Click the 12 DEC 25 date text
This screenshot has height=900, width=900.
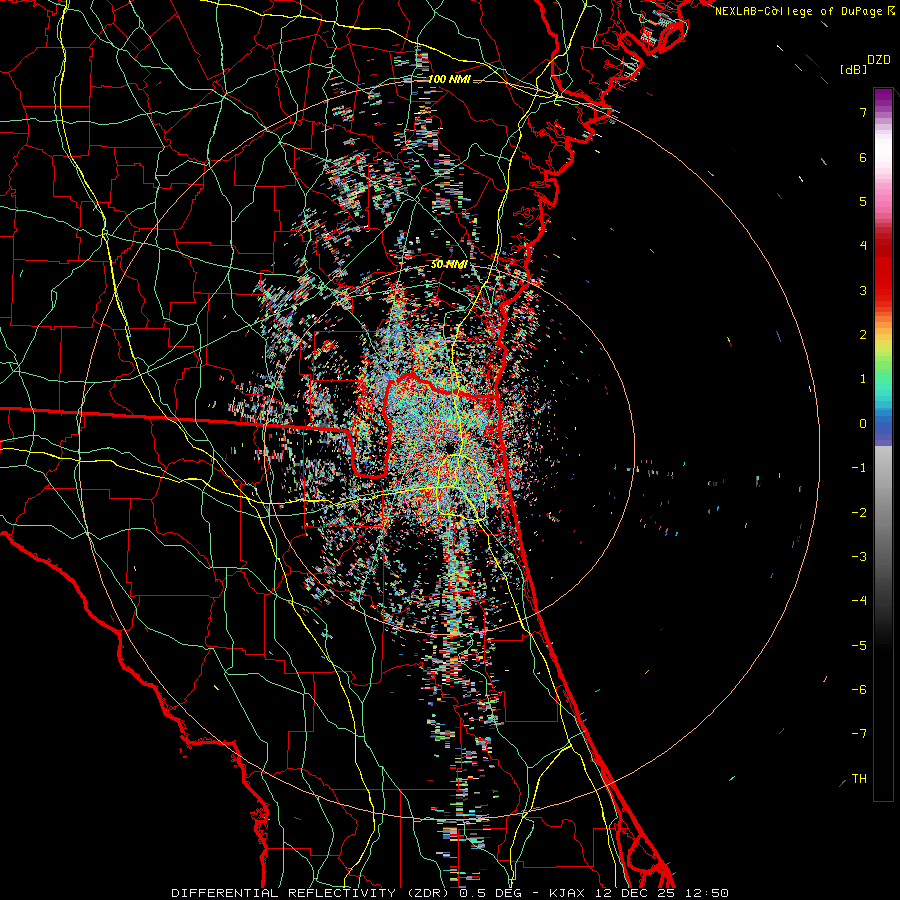pyautogui.click(x=635, y=893)
